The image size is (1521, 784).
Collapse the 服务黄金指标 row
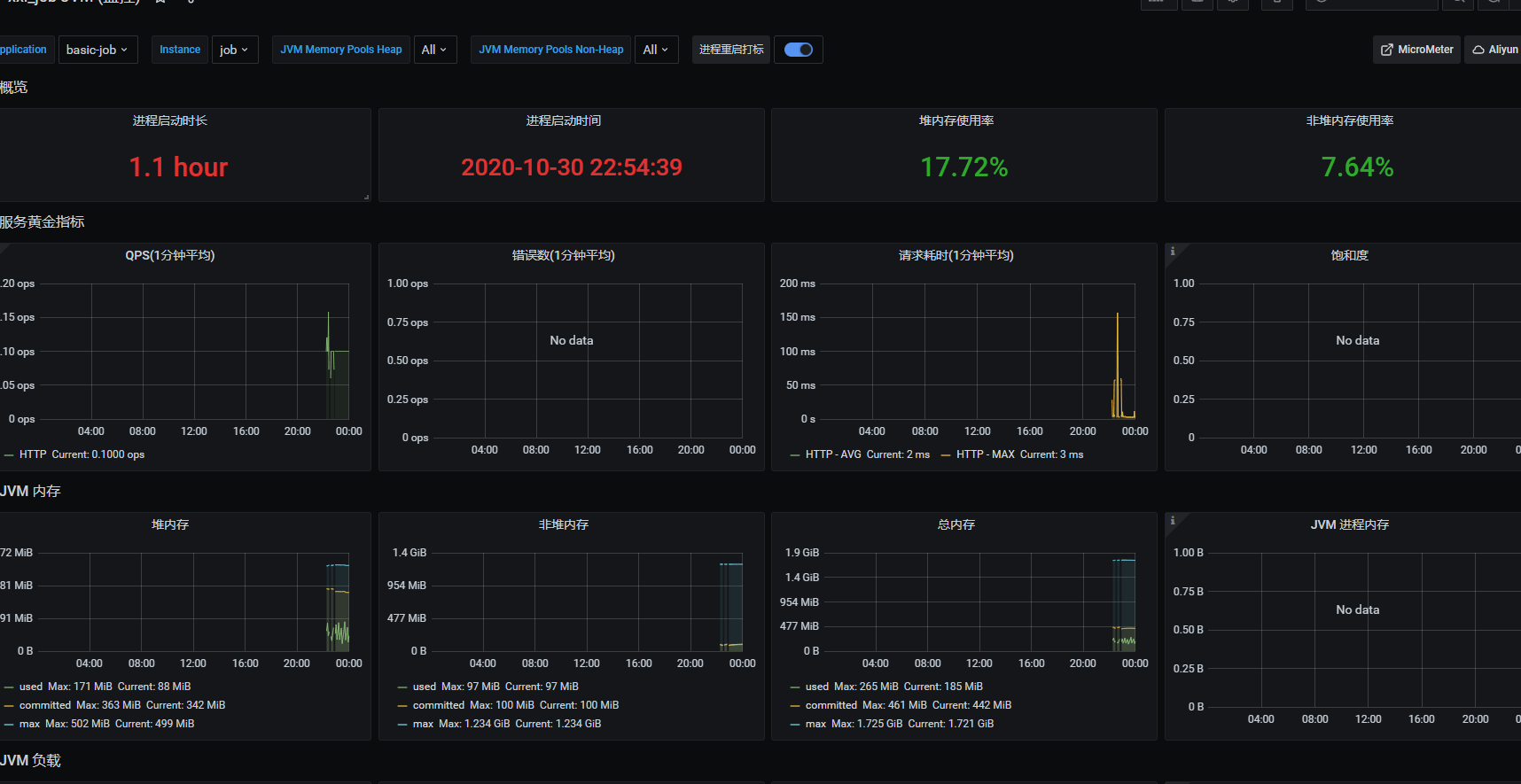click(x=43, y=221)
